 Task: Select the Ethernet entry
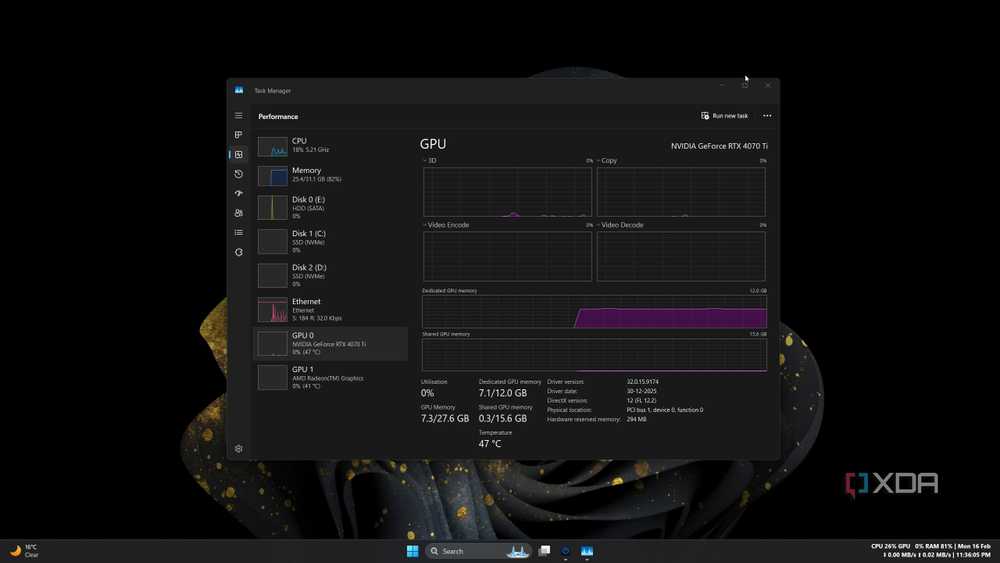pyautogui.click(x=330, y=309)
